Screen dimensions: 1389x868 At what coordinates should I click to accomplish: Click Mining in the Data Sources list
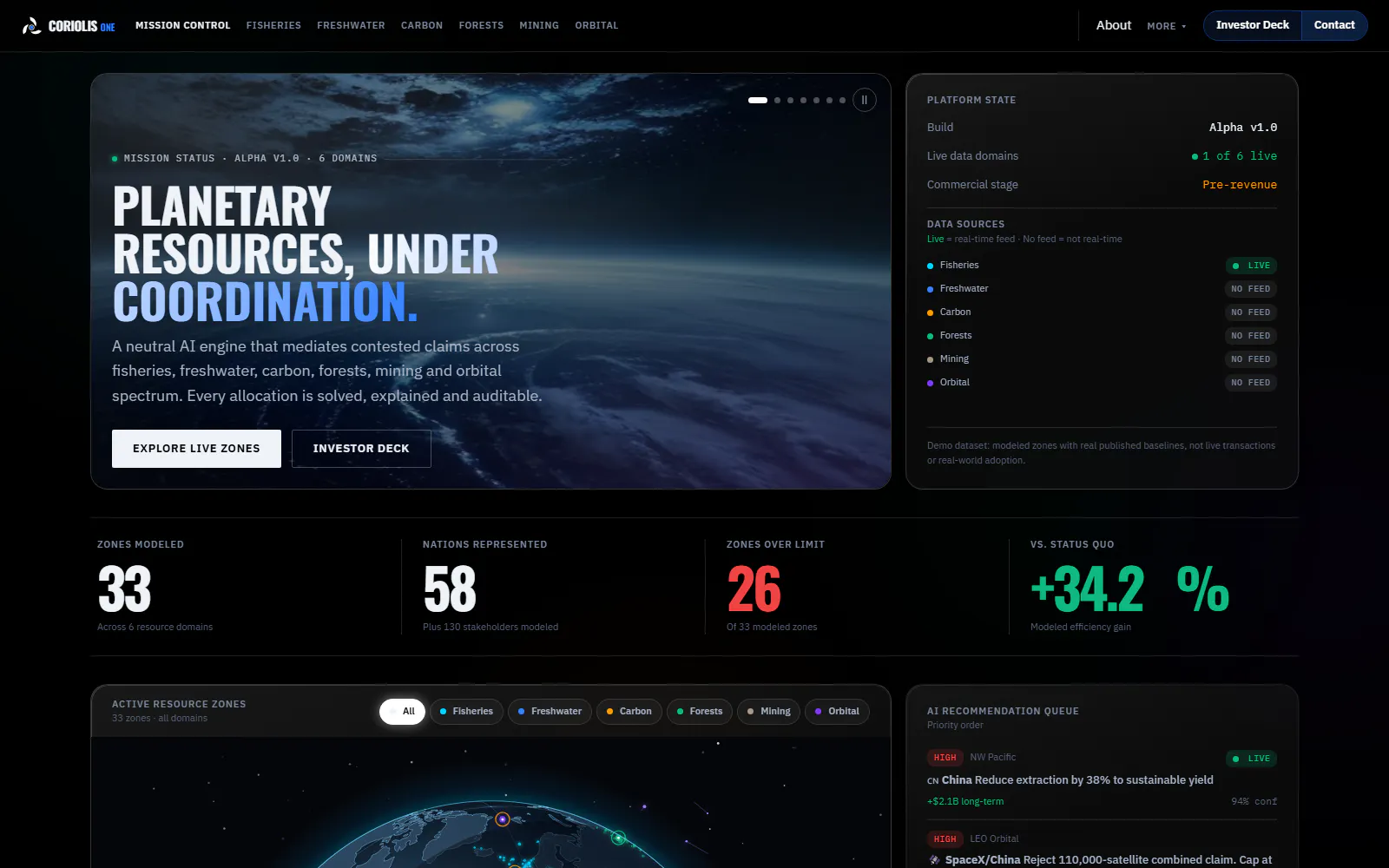coord(954,359)
